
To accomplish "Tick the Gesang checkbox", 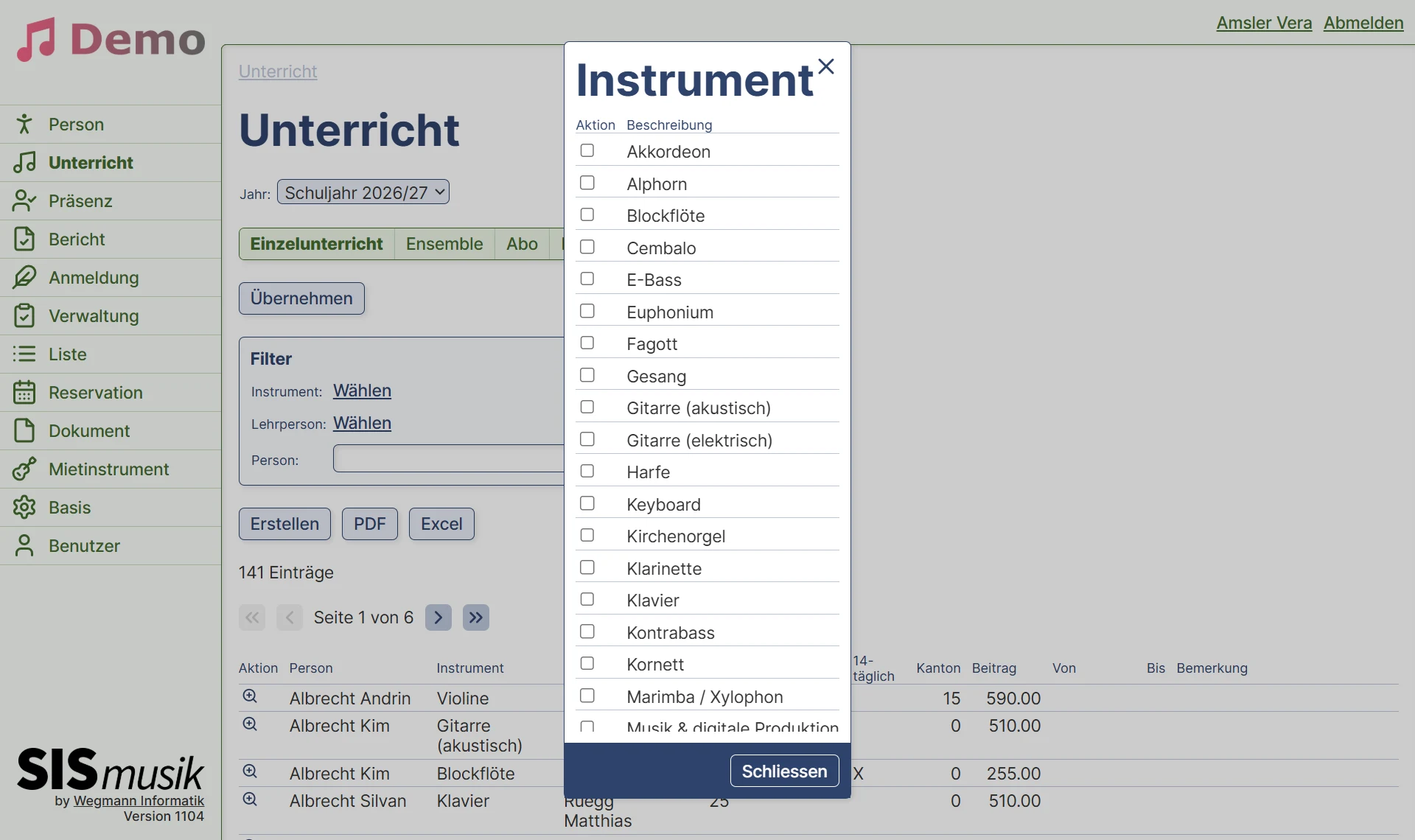I will (587, 375).
